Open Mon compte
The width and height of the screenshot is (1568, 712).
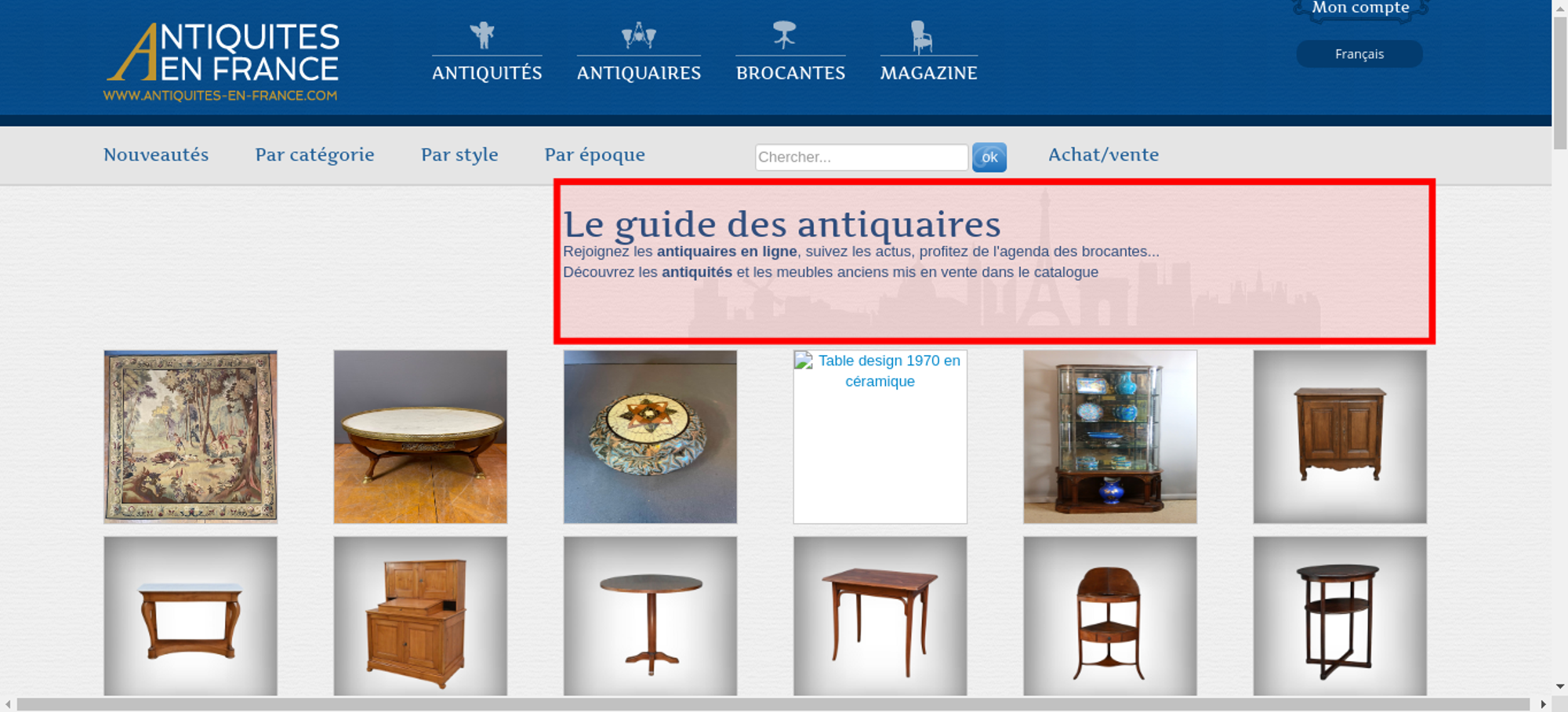click(1360, 9)
